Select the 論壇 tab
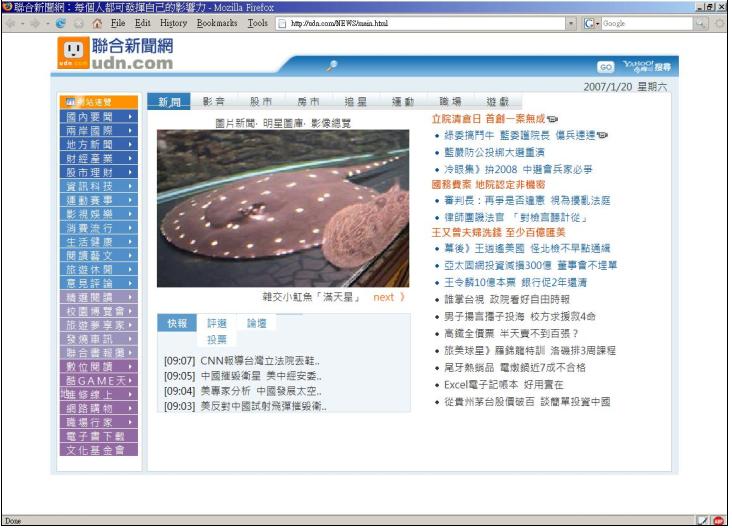The image size is (732, 528). [x=256, y=323]
